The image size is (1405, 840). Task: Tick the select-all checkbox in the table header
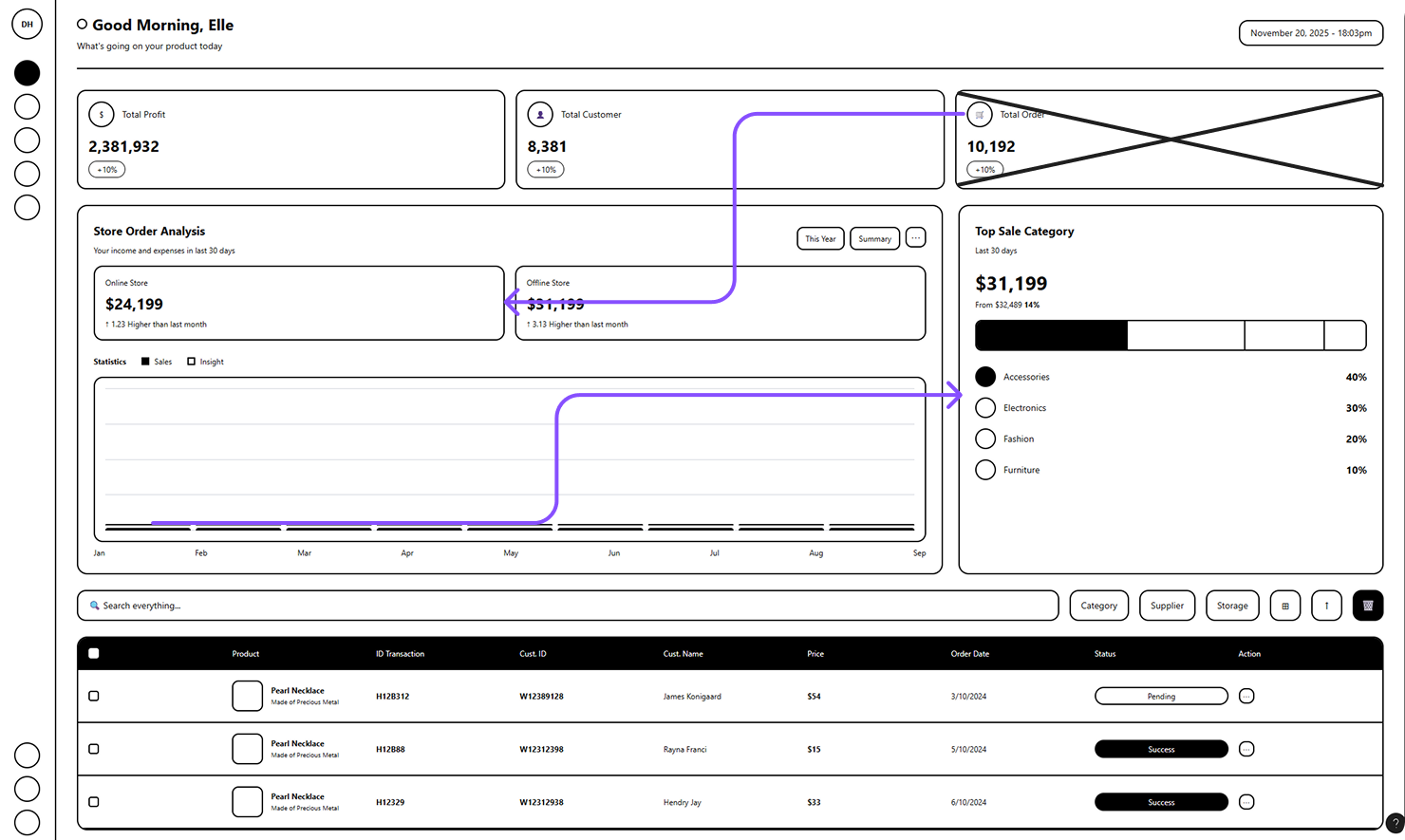click(x=93, y=653)
